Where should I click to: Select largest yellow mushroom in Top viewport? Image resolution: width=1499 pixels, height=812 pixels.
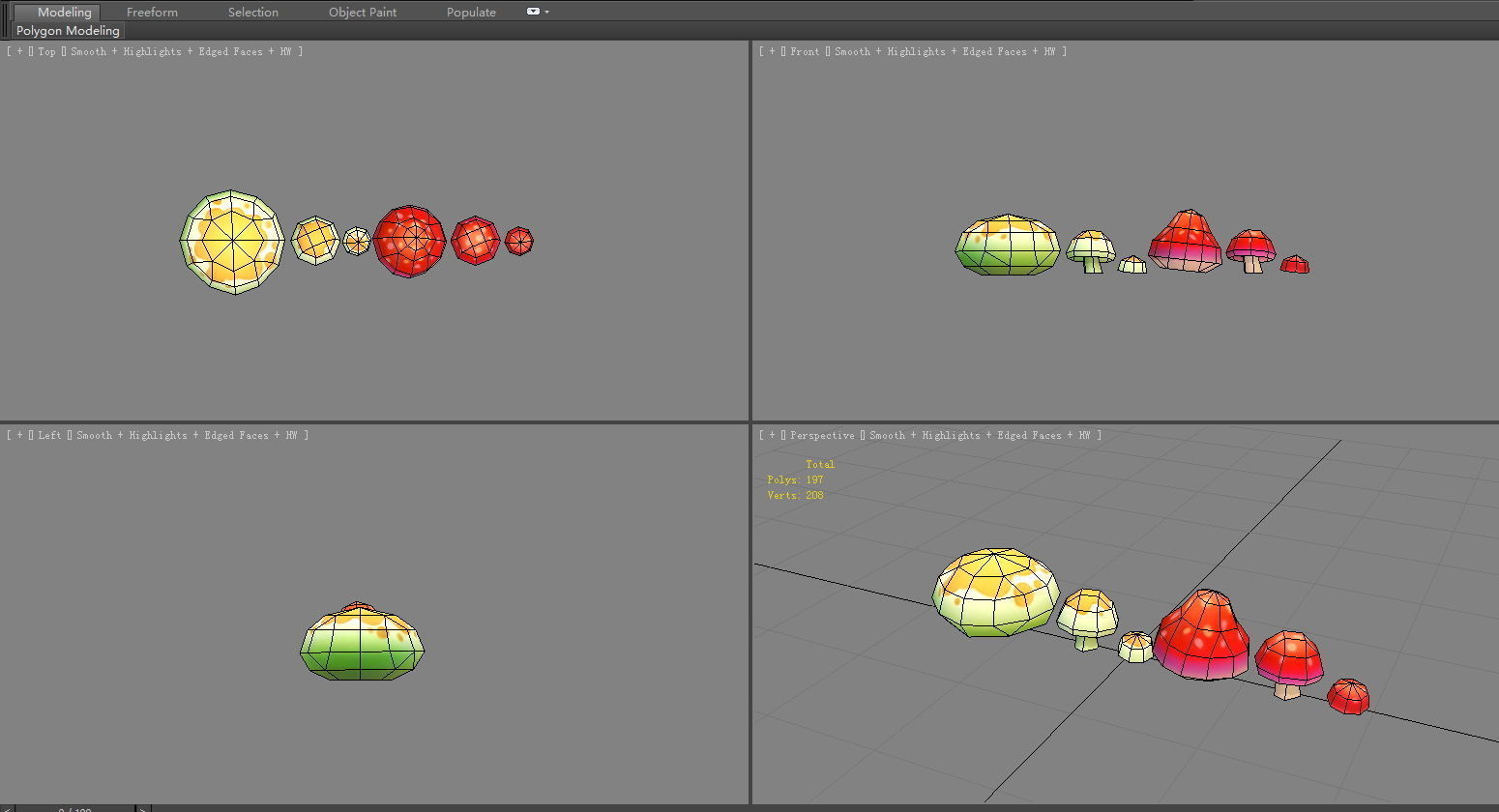pos(232,242)
